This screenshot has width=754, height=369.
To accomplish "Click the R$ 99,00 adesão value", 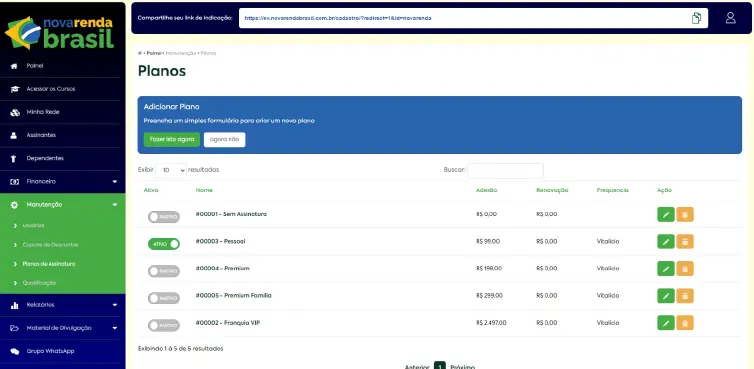I will tap(488, 242).
